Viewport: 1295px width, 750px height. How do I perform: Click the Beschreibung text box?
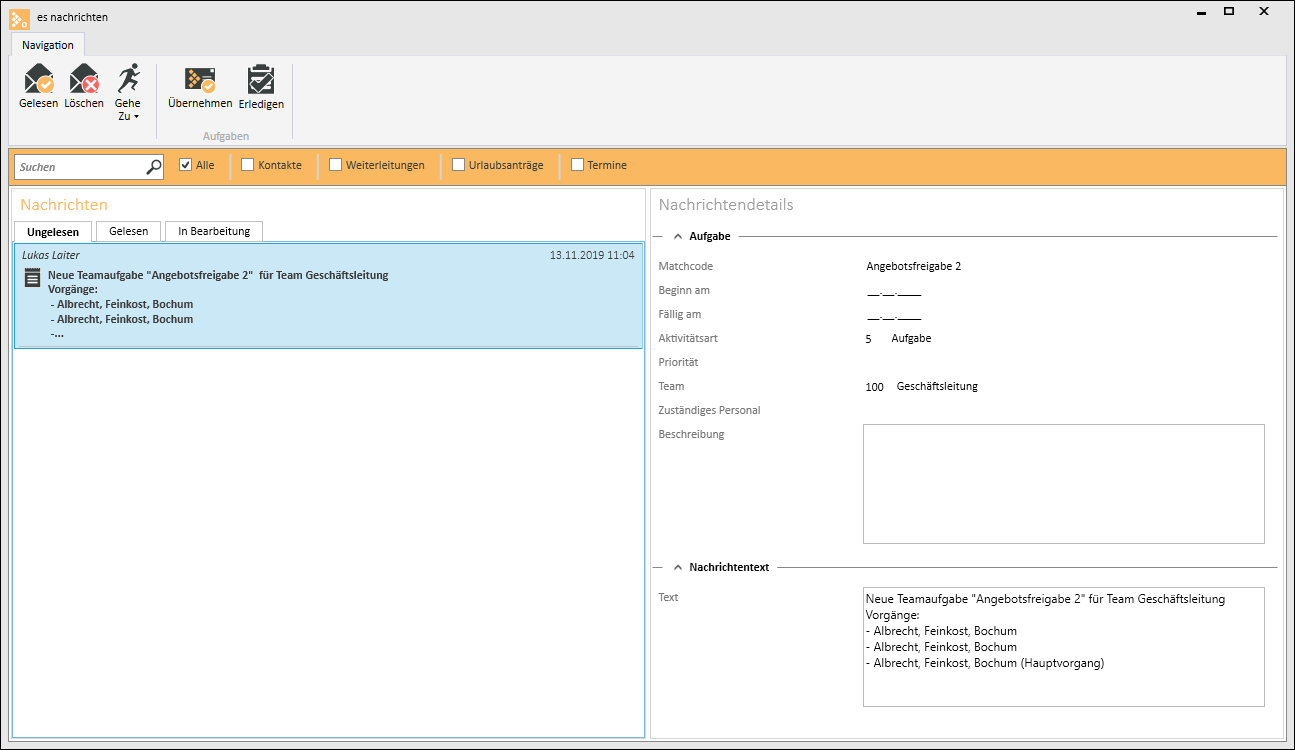coord(1063,484)
